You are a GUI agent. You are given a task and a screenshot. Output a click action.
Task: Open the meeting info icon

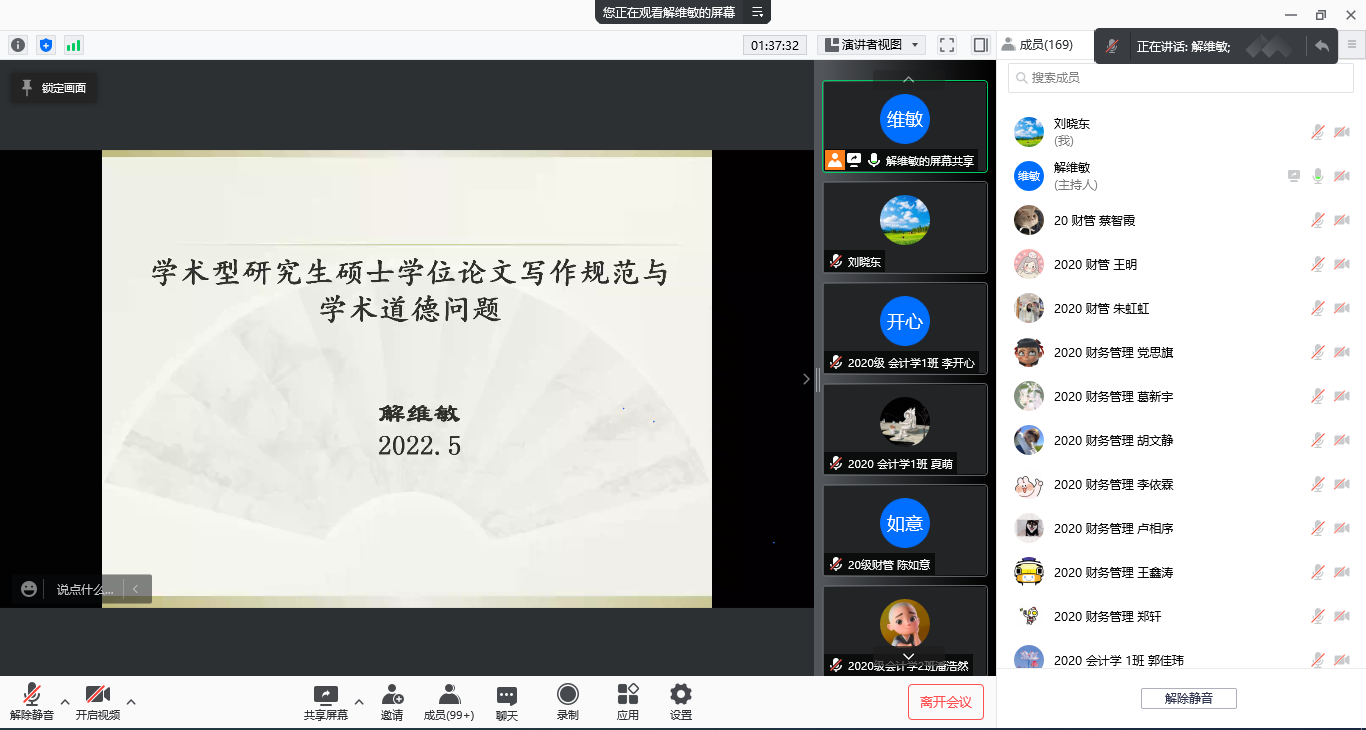pos(17,45)
